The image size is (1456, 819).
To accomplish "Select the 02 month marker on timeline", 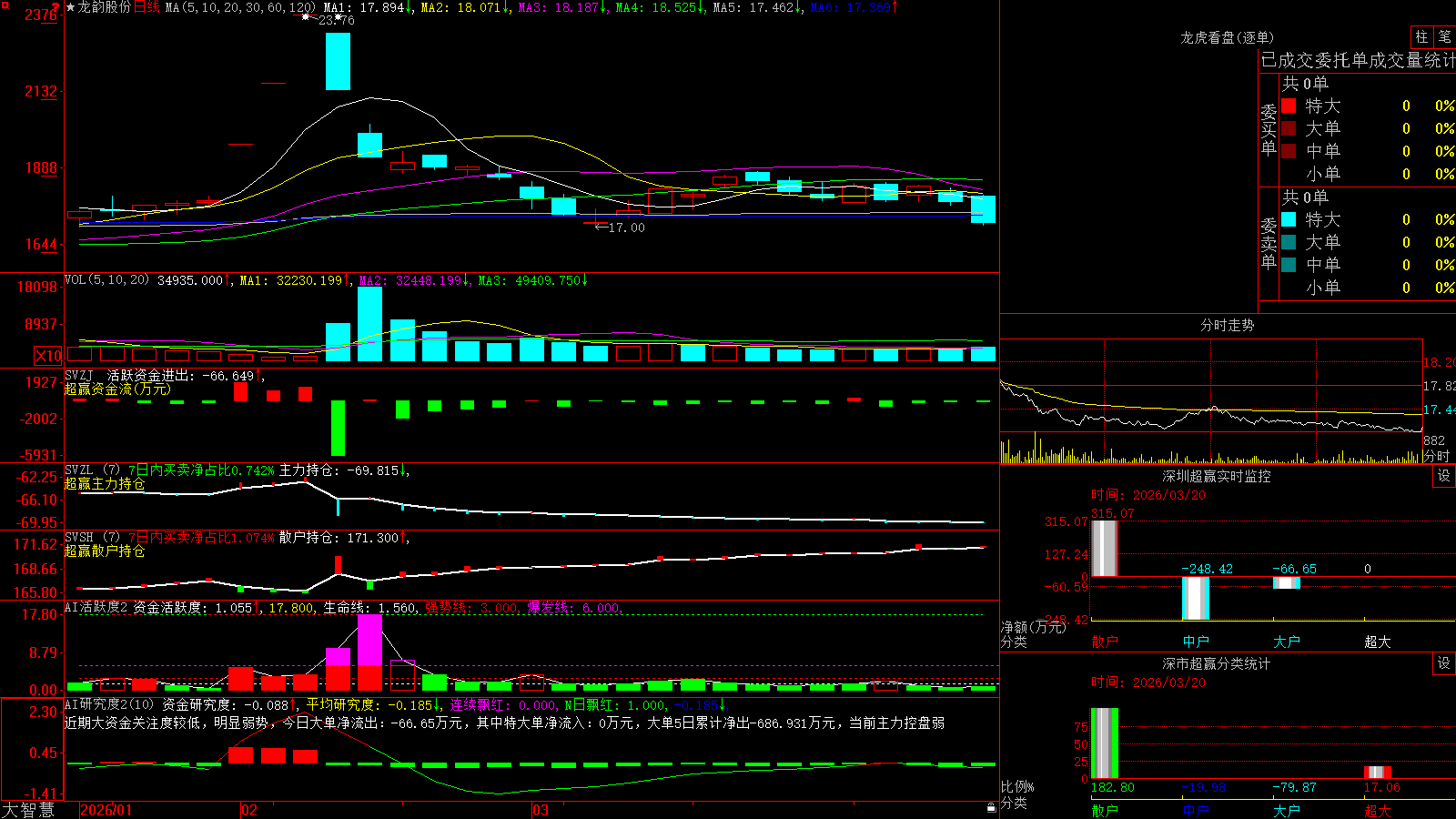I will click(248, 810).
